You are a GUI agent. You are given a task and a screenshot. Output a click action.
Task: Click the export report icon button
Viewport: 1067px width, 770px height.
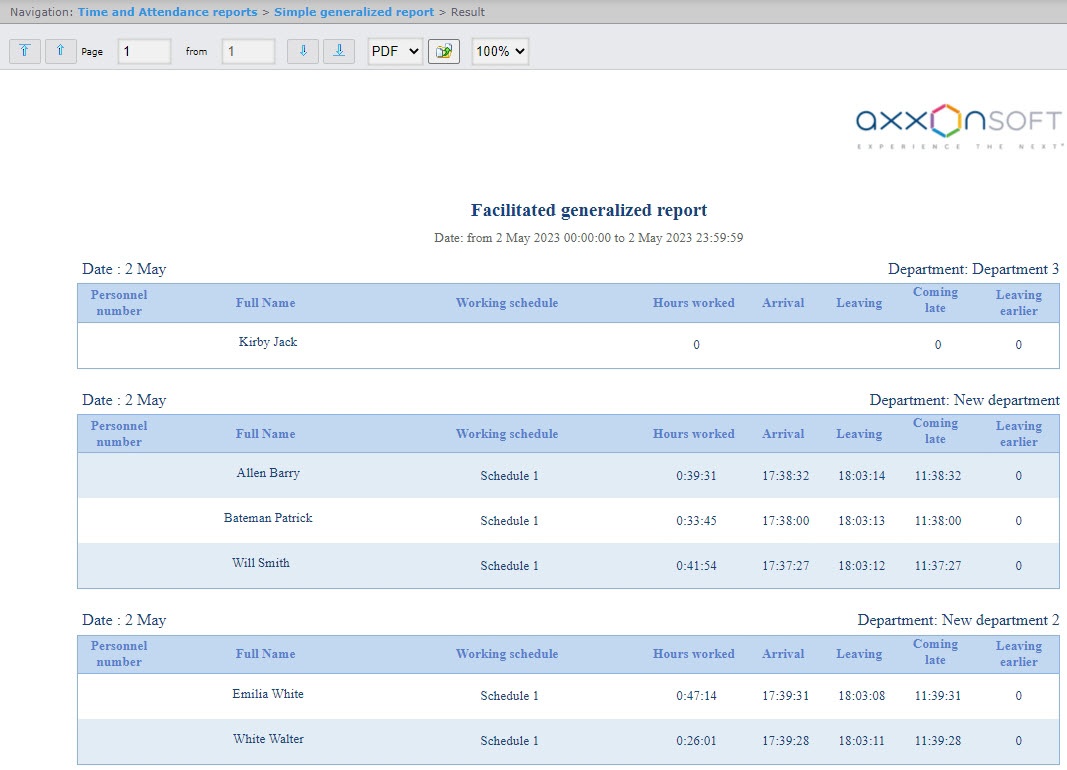pyautogui.click(x=444, y=52)
